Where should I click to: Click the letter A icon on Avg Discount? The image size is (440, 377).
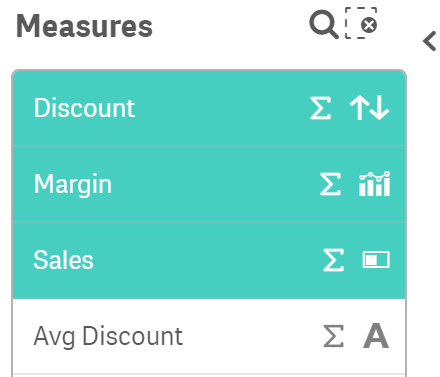(376, 336)
